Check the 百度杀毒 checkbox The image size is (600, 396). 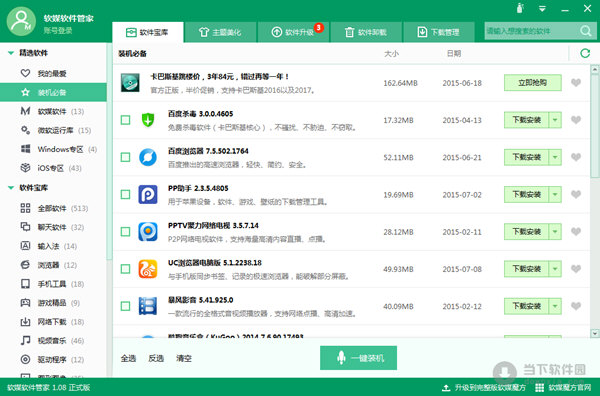[125, 120]
